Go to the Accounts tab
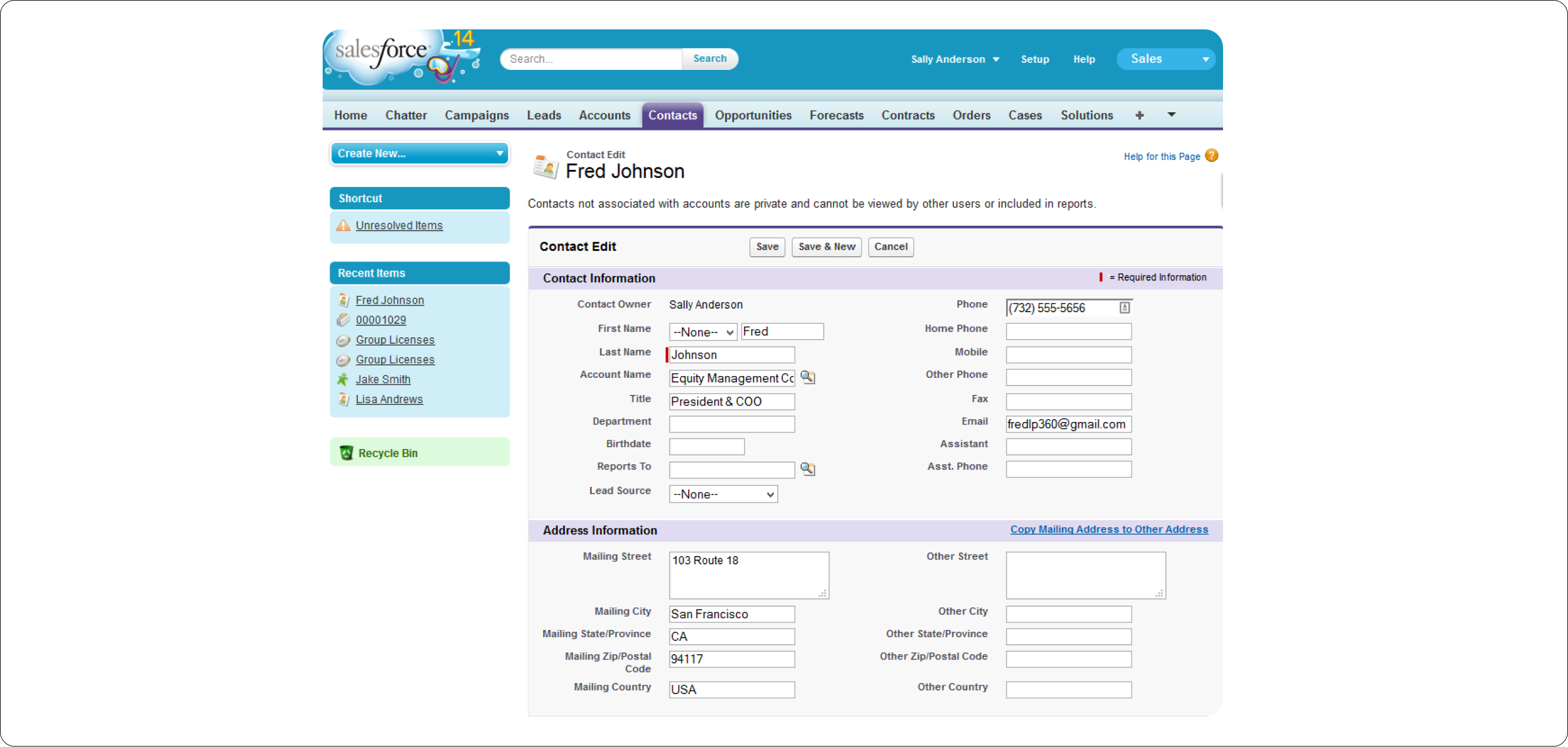 pyautogui.click(x=604, y=115)
